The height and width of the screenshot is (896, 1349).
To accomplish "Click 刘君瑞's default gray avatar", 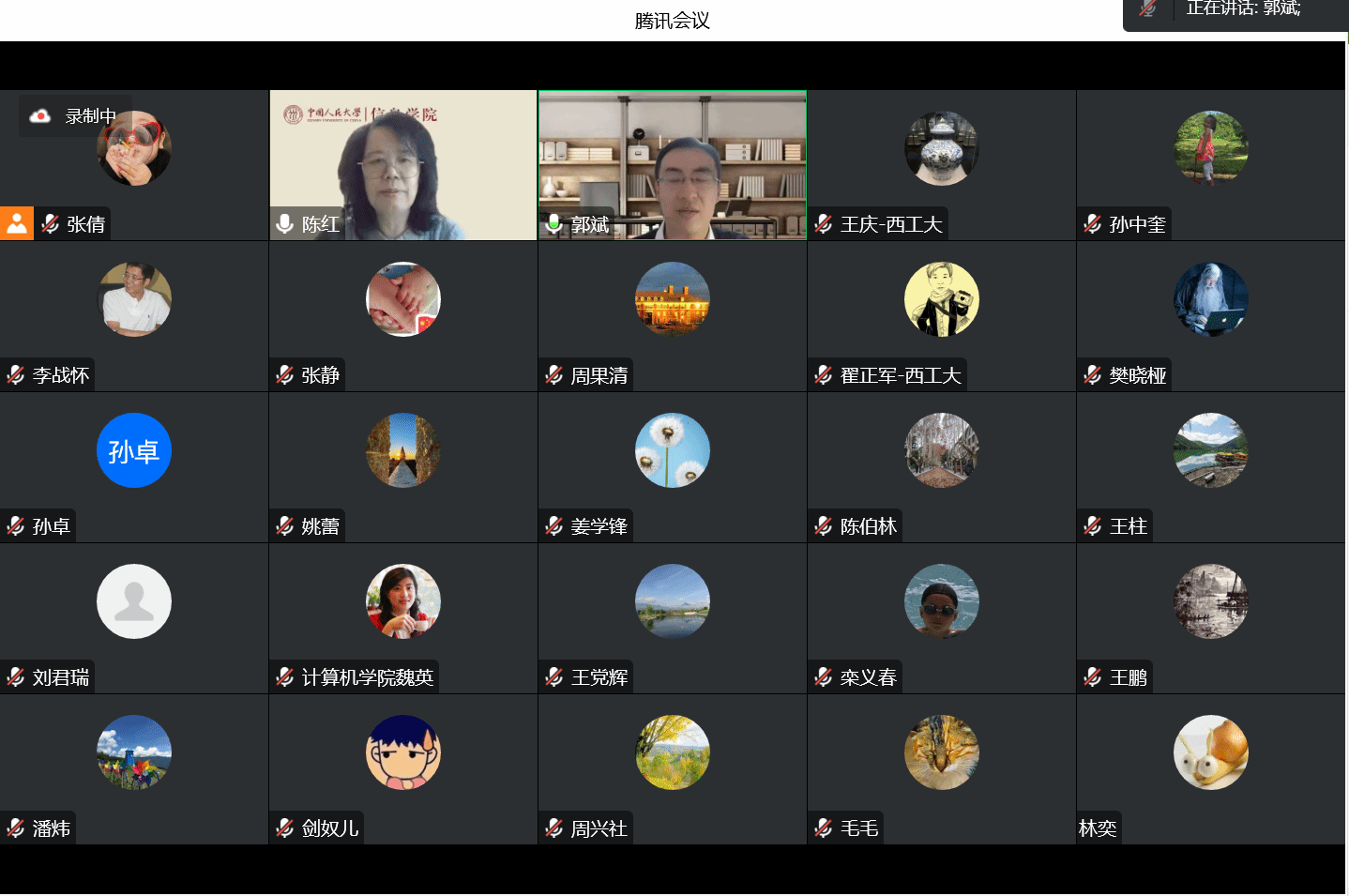I will [x=134, y=601].
